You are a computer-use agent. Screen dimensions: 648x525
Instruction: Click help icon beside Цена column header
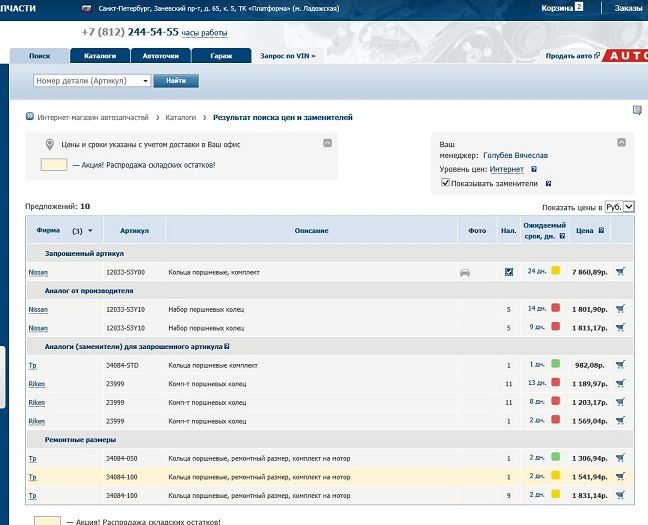tap(600, 231)
